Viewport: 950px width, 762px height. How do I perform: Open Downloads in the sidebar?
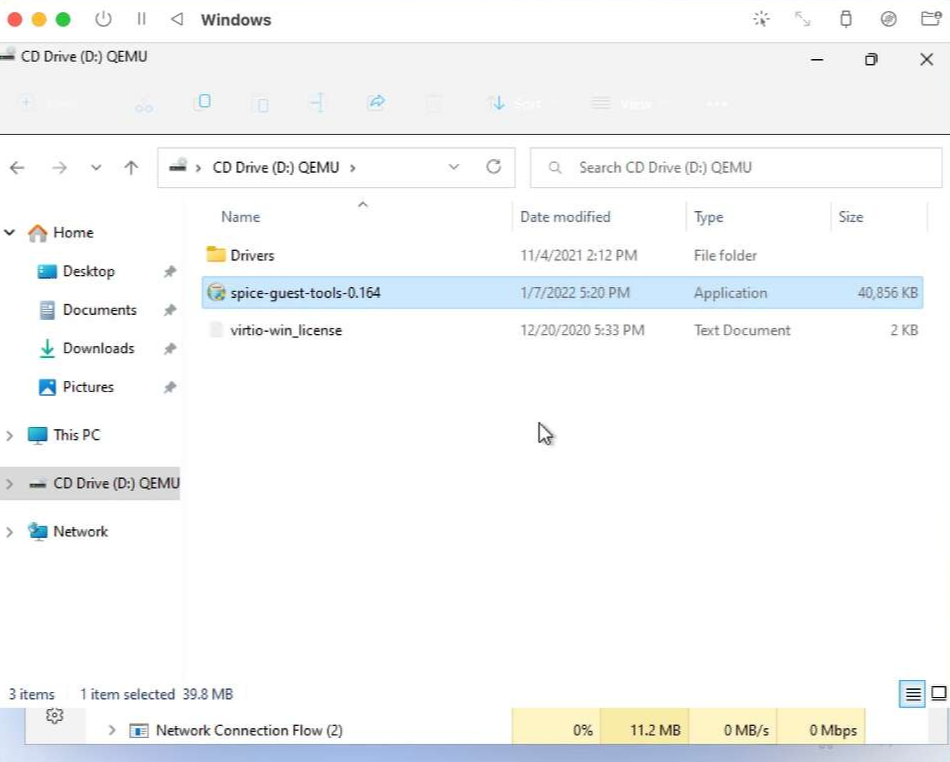[x=98, y=348]
